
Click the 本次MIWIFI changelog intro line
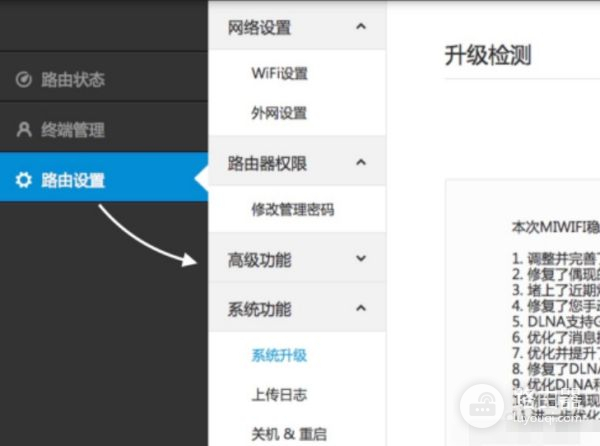[x=556, y=227]
